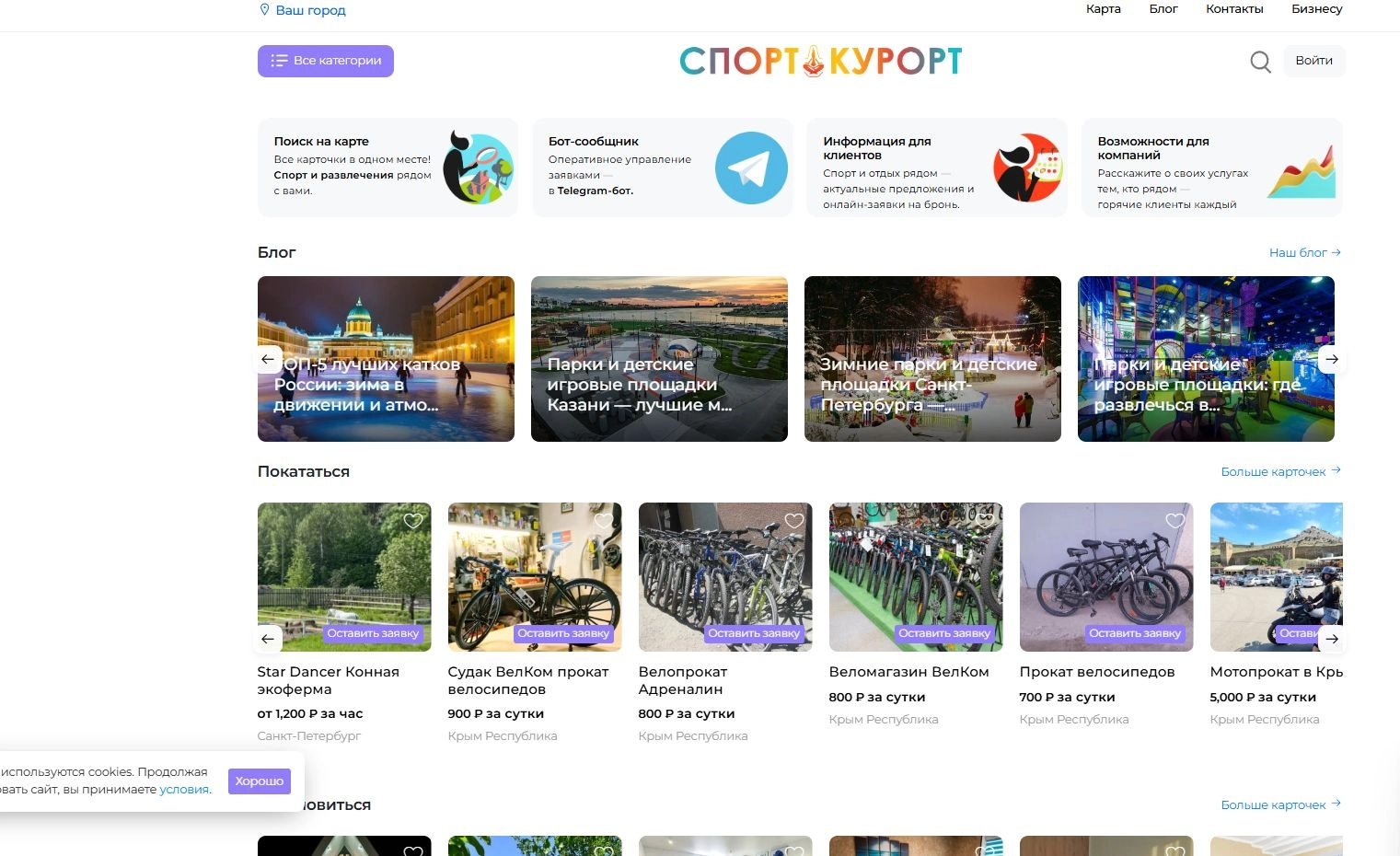Click the search magnifier icon
Image resolution: width=1400 pixels, height=856 pixels.
(1260, 62)
